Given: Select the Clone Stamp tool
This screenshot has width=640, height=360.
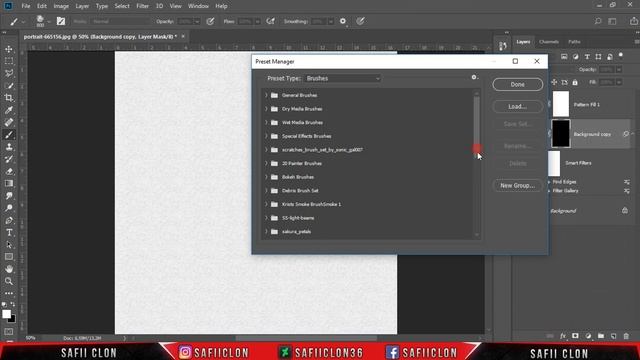Looking at the screenshot, I should click(9, 147).
